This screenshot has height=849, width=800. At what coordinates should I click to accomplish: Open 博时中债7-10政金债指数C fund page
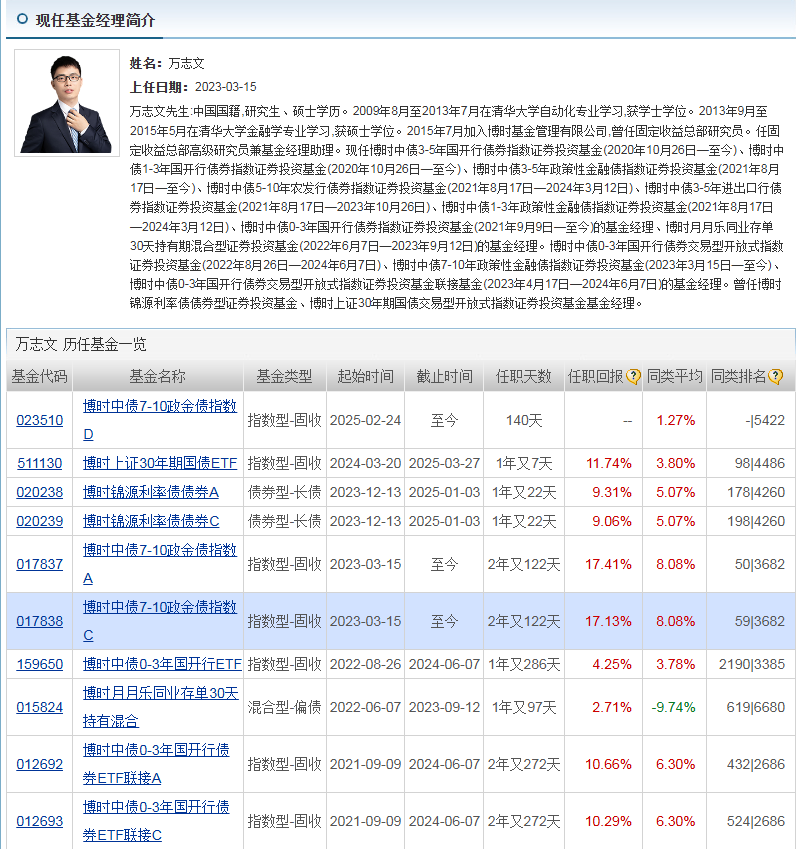(160, 621)
